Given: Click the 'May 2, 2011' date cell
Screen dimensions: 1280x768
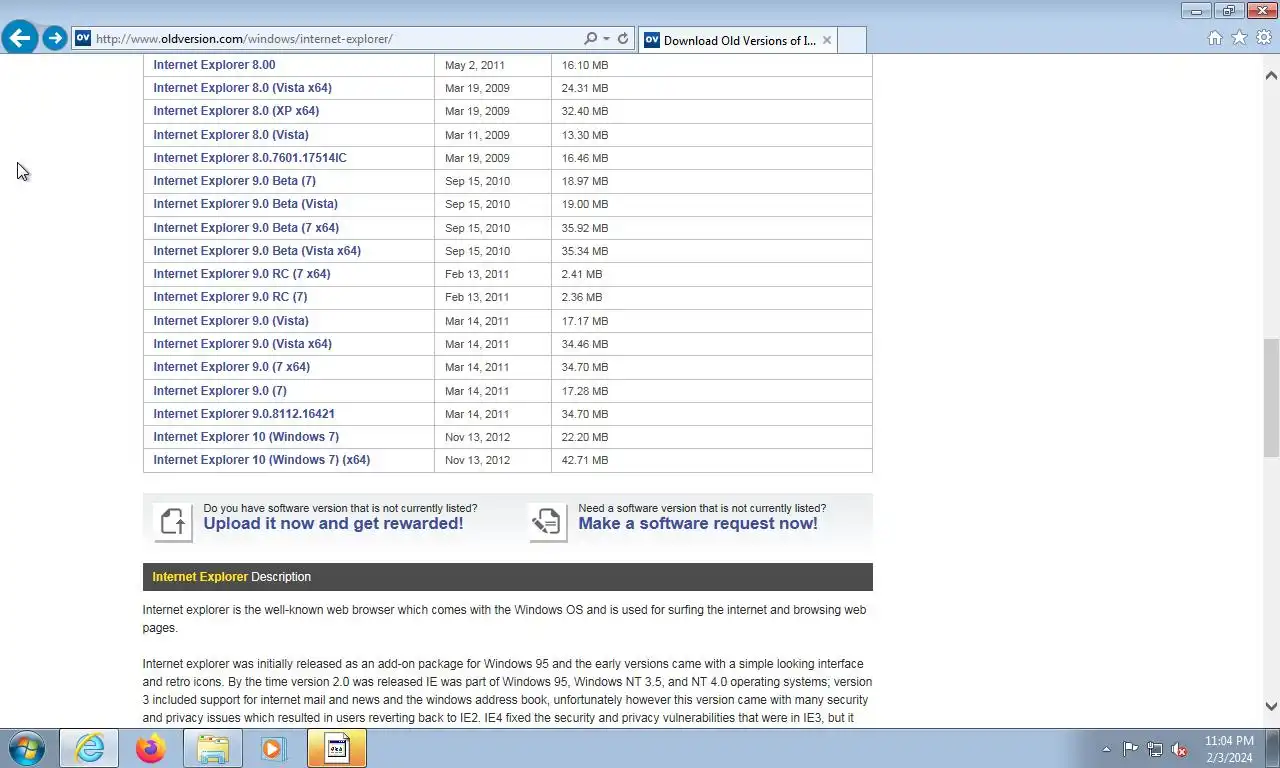Looking at the screenshot, I should point(475,65).
